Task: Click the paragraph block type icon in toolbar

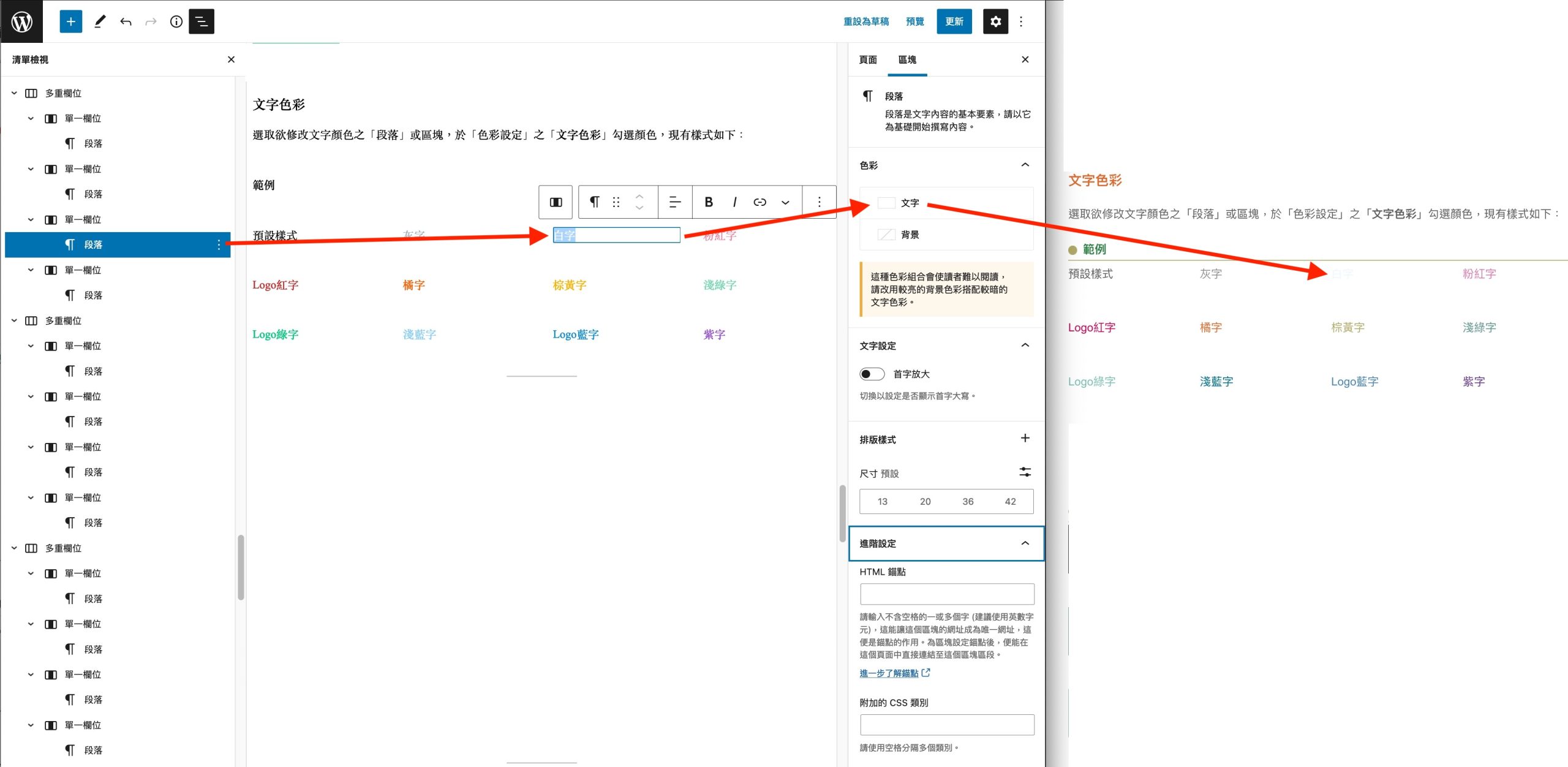Action: point(594,202)
